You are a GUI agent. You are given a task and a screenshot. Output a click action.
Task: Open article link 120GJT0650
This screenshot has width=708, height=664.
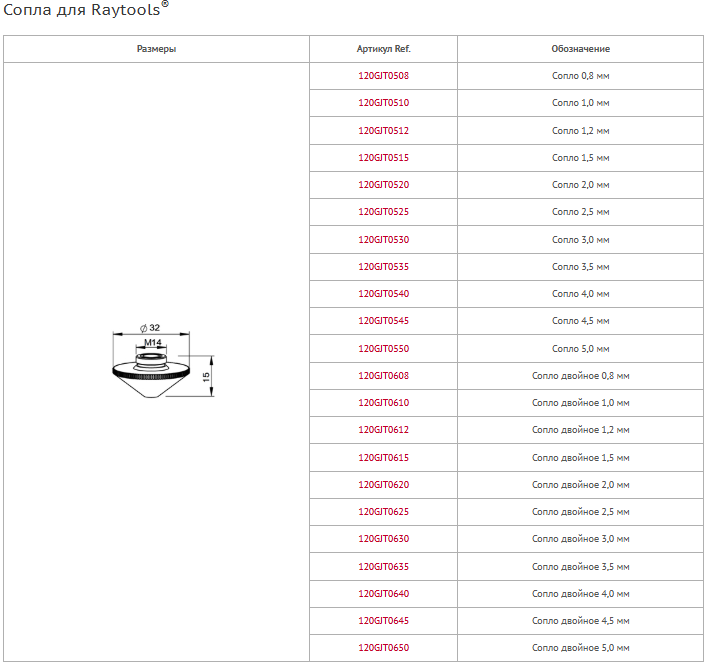click(x=383, y=648)
